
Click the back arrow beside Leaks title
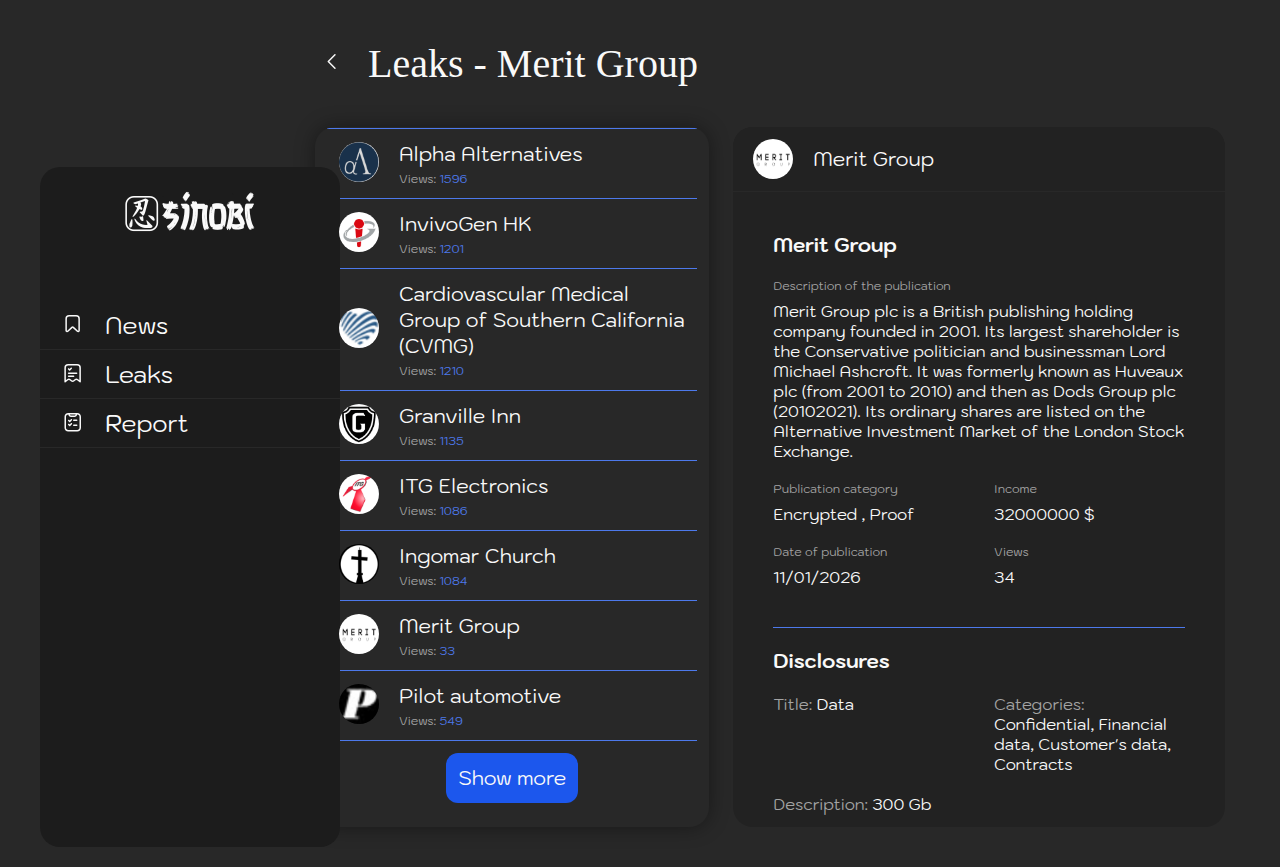pos(332,62)
